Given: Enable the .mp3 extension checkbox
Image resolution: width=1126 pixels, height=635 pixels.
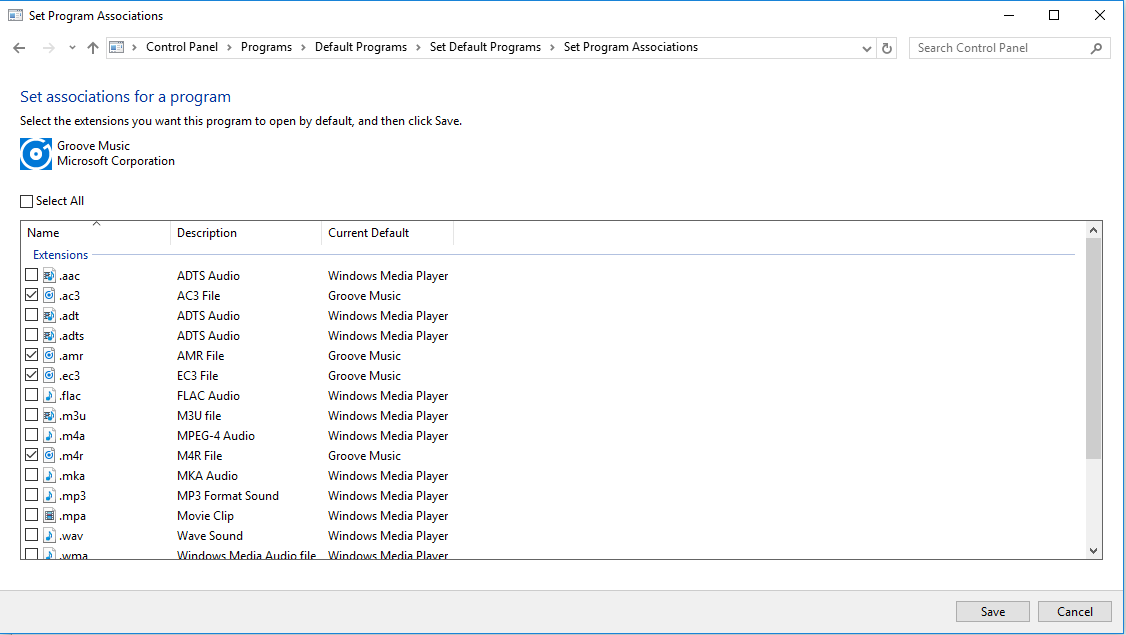Looking at the screenshot, I should point(32,495).
